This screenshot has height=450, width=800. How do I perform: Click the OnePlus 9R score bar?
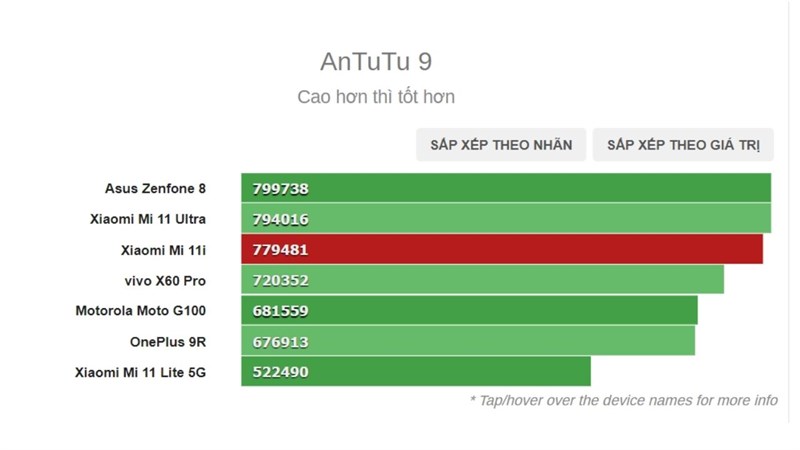(x=500, y=342)
